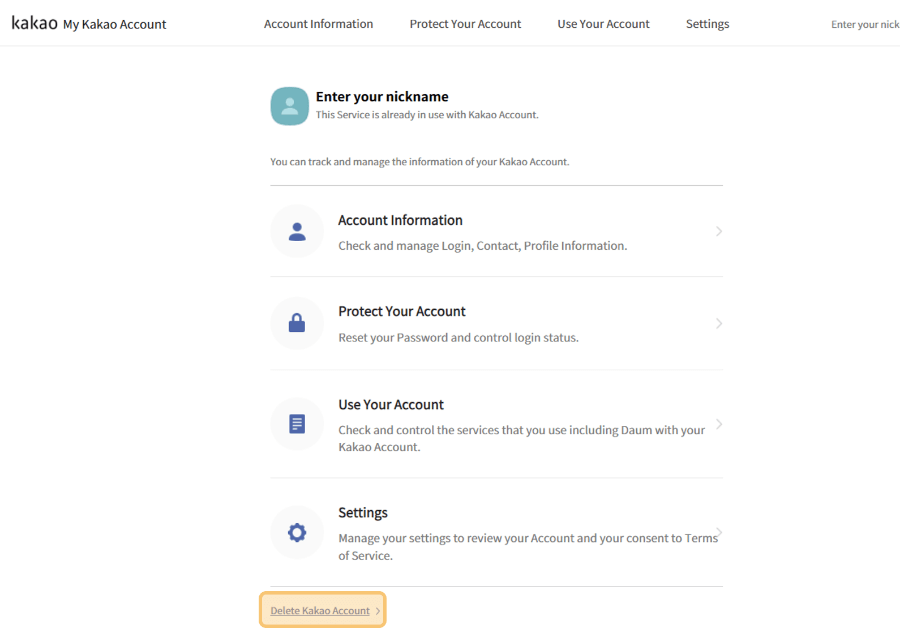Expand Protect Your Account via its right chevron
The height and width of the screenshot is (637, 900).
(x=719, y=324)
